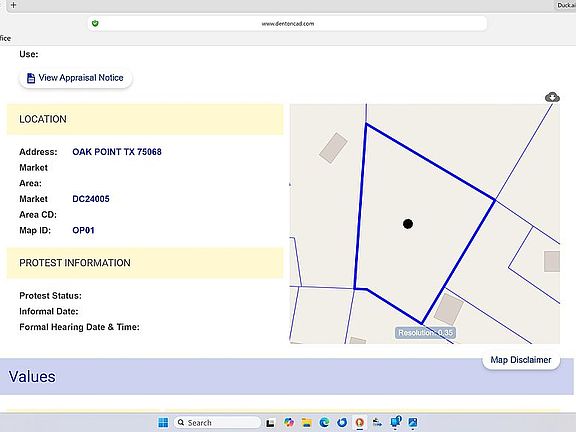Open File Explorer from the taskbar

(x=306, y=422)
